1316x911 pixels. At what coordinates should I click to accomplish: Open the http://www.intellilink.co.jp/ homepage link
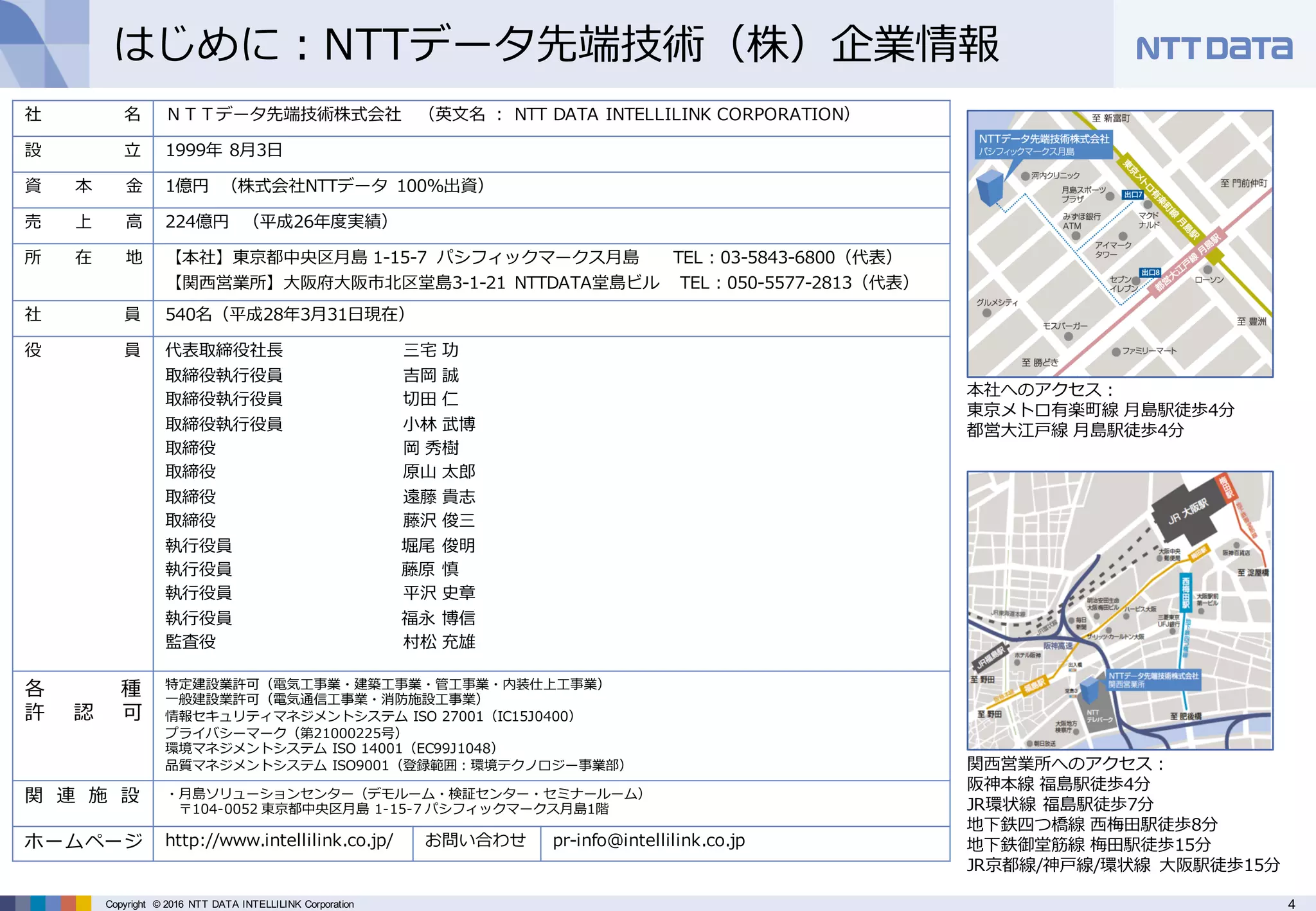(x=279, y=840)
